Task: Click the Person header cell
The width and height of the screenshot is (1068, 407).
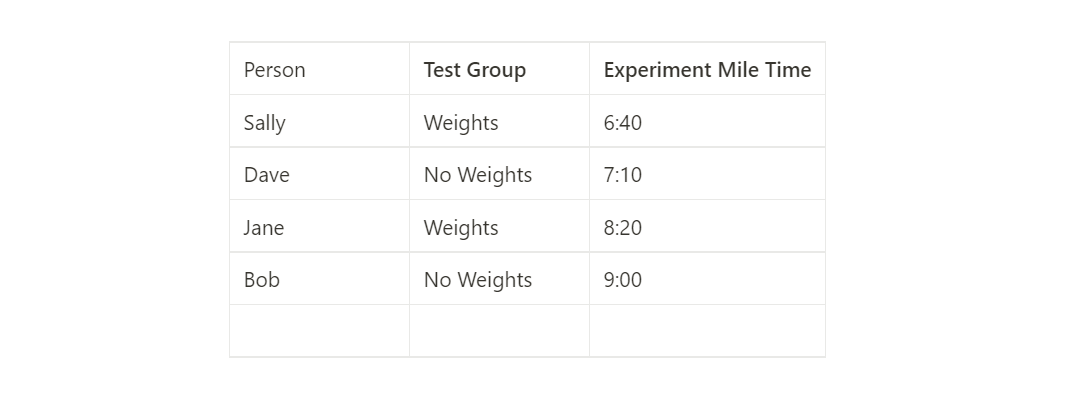Action: [275, 70]
